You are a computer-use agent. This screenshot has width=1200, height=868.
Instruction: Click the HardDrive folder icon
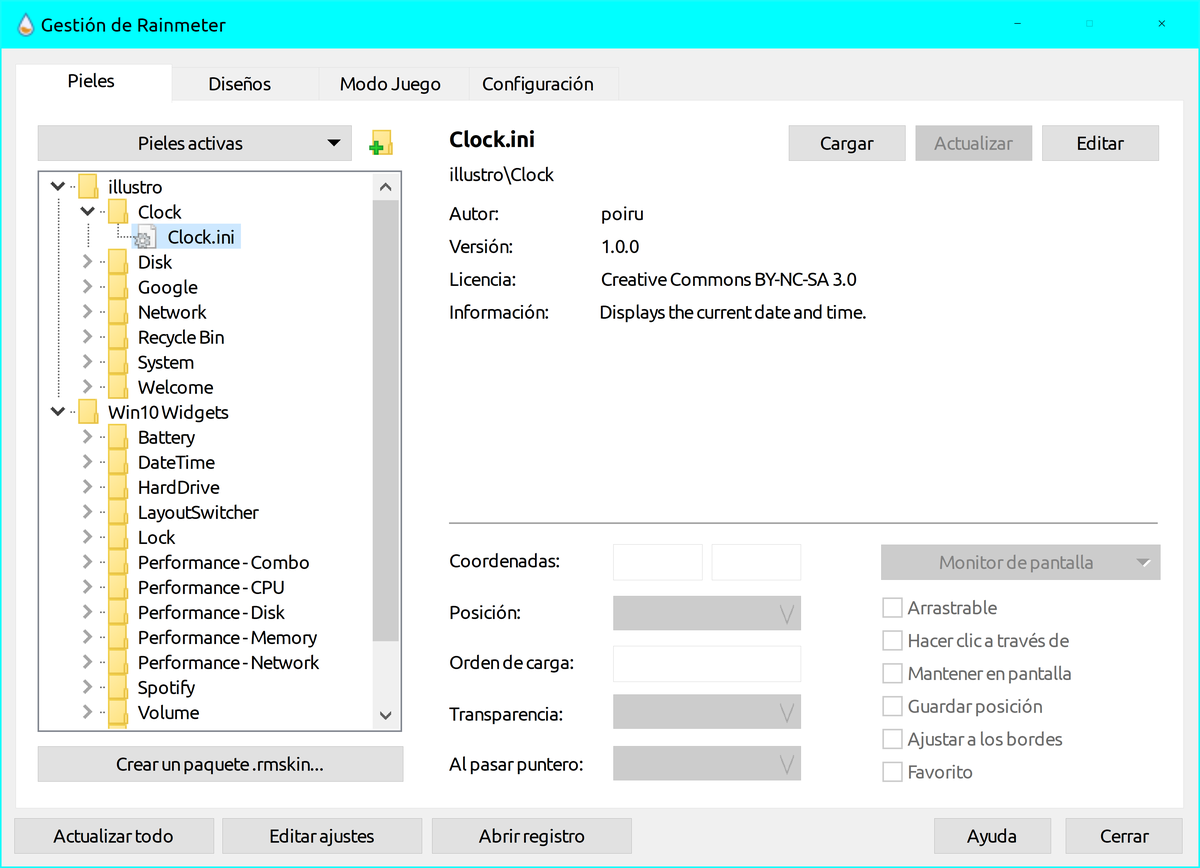click(118, 487)
